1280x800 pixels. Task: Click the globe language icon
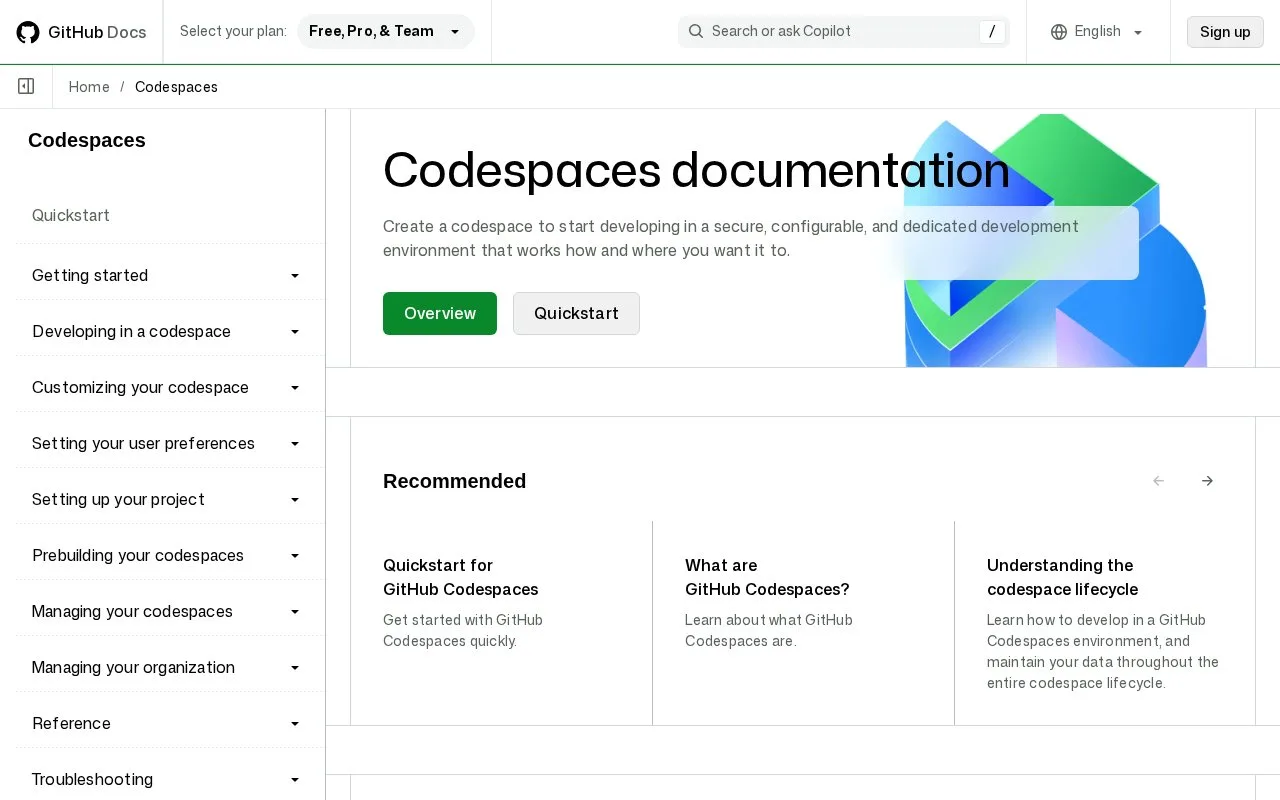(x=1059, y=32)
